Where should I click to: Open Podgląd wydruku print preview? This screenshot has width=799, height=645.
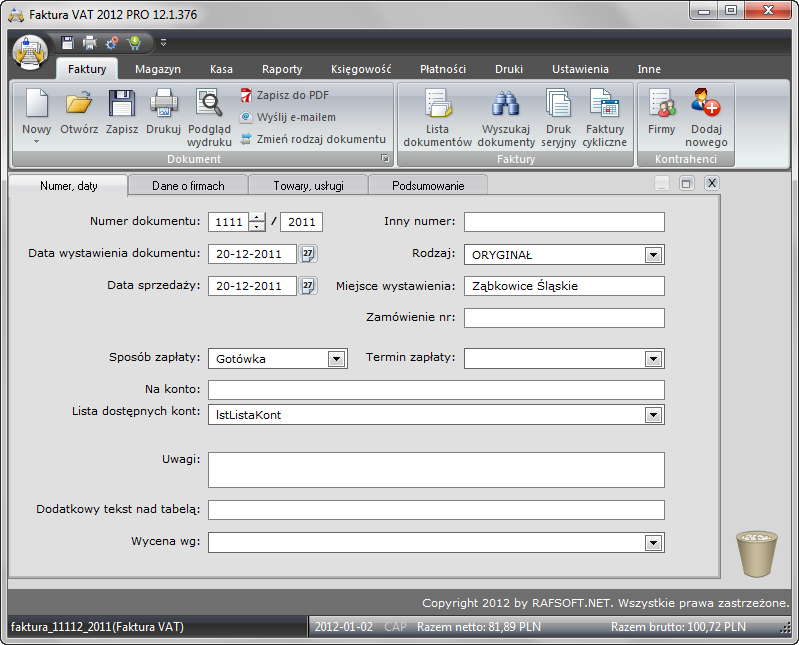(x=209, y=118)
